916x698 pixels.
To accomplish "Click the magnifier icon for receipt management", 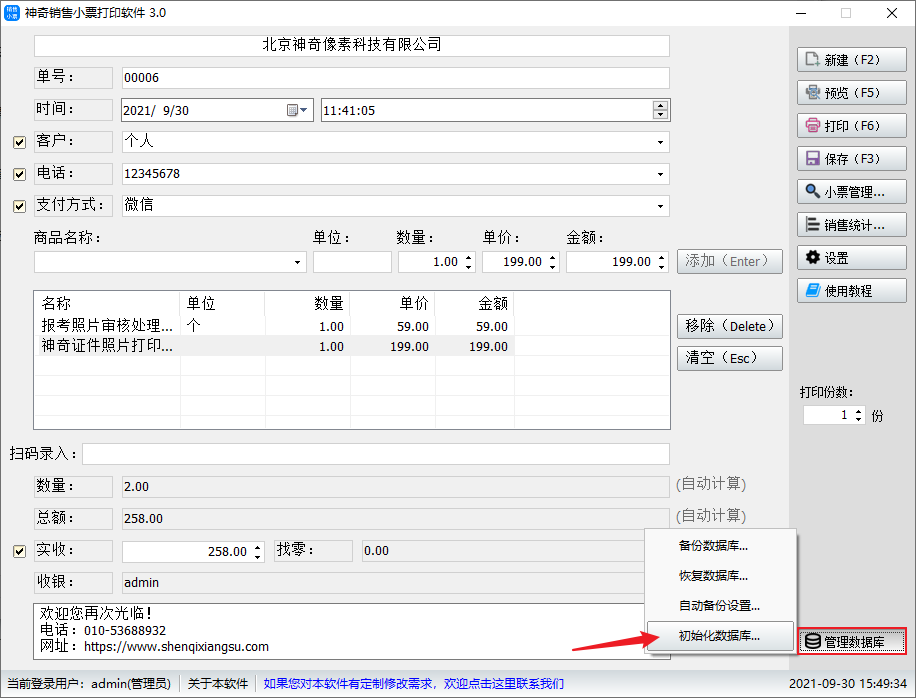I will pyautogui.click(x=812, y=191).
